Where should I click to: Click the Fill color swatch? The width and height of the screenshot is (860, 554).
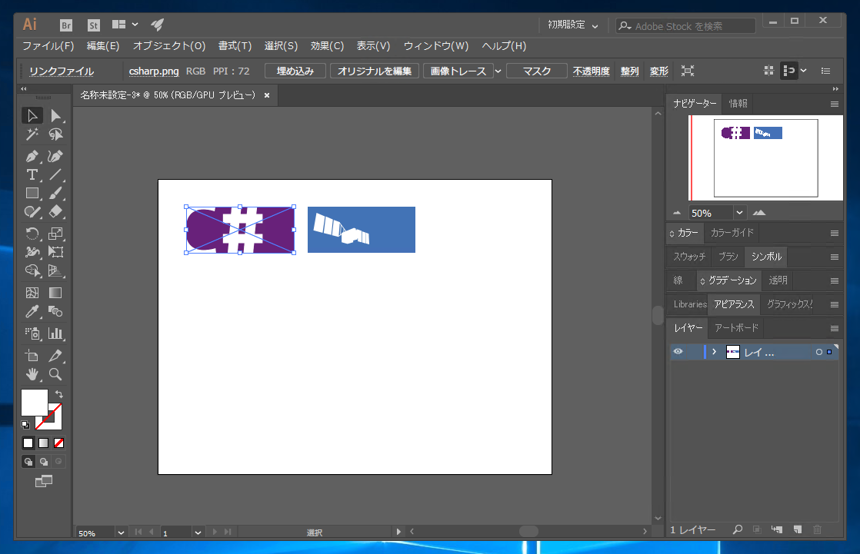(35, 403)
